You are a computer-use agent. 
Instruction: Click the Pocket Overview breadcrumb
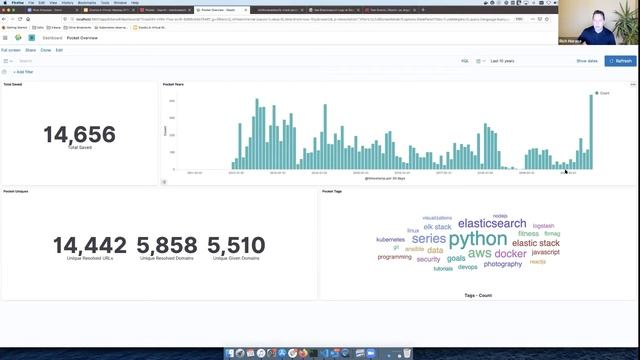[x=82, y=38]
